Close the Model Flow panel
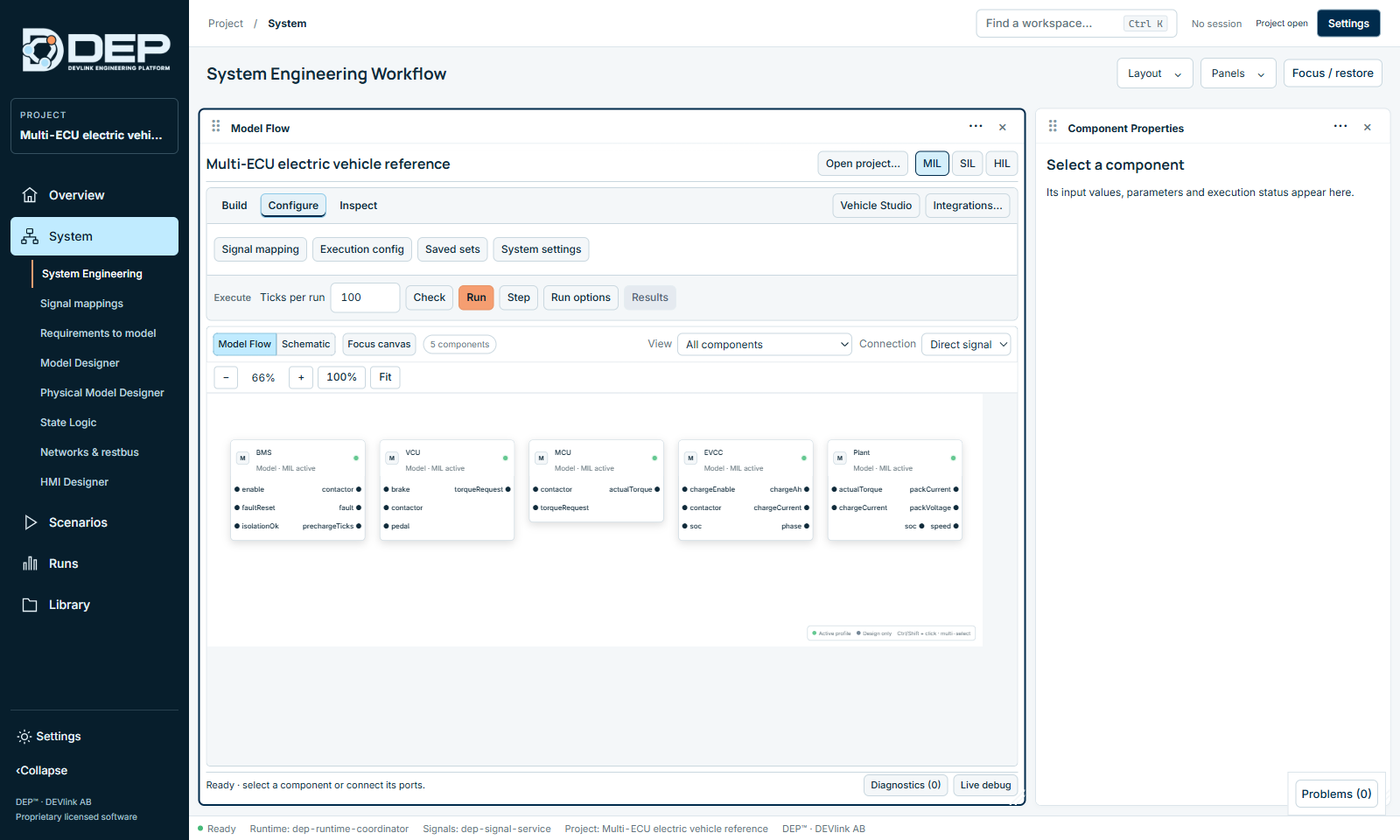 (1003, 128)
